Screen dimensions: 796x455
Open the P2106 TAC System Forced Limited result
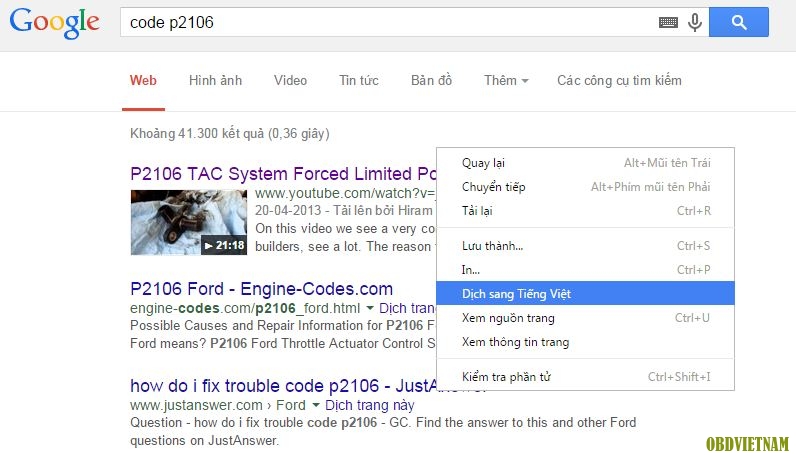(x=283, y=174)
